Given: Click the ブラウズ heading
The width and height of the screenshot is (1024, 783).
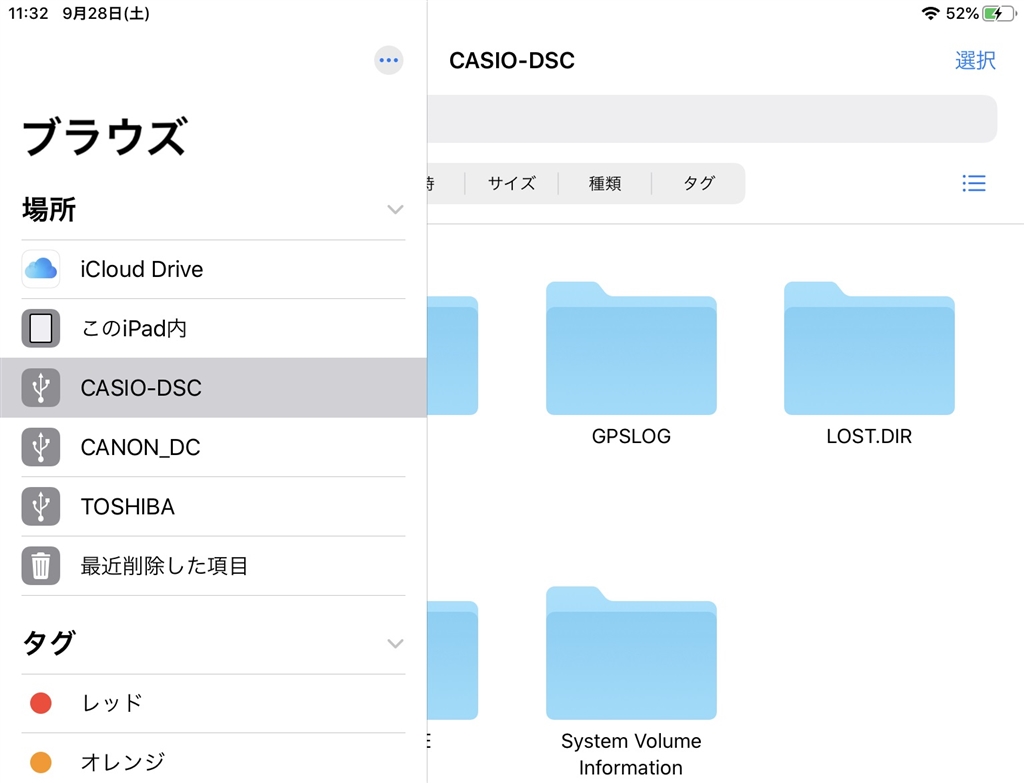Looking at the screenshot, I should [105, 136].
